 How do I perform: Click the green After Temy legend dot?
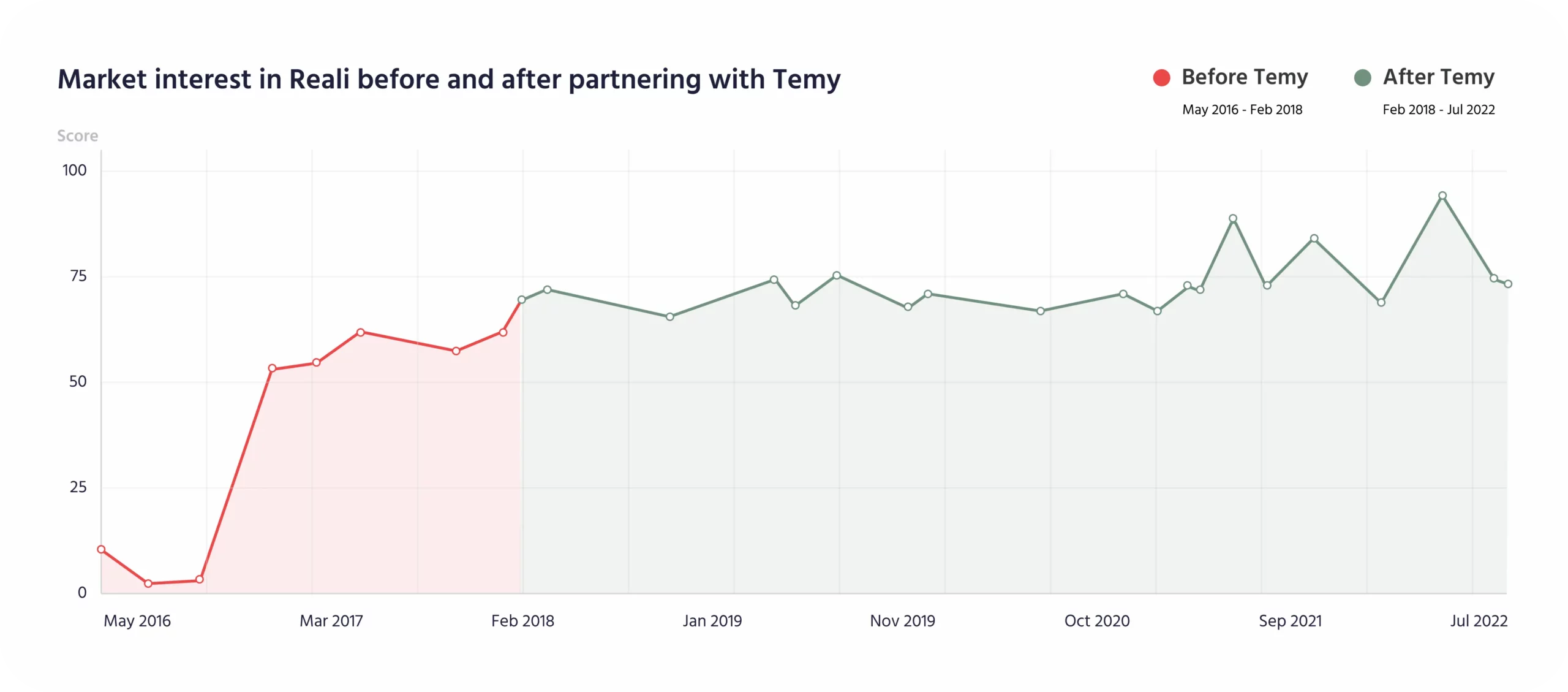tap(1362, 78)
